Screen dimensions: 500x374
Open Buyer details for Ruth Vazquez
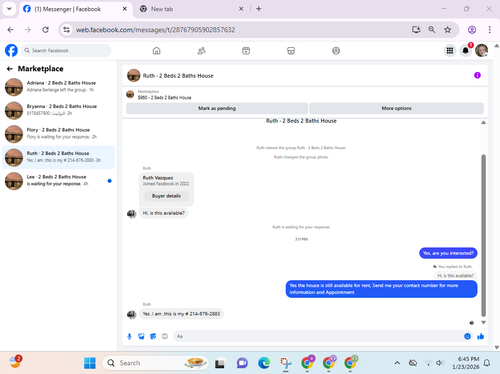point(166,196)
